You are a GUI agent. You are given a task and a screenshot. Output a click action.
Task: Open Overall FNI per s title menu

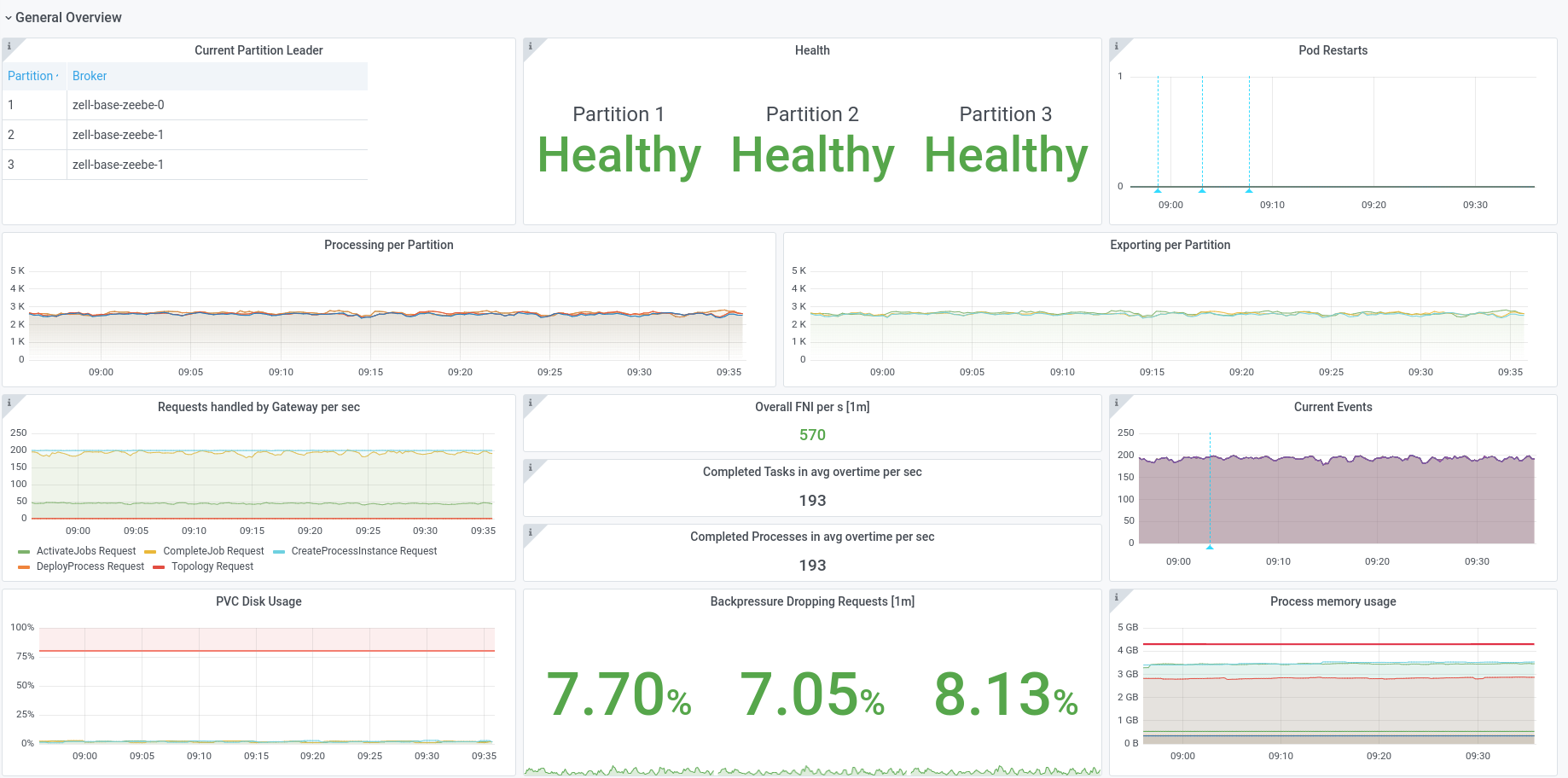pyautogui.click(x=812, y=407)
